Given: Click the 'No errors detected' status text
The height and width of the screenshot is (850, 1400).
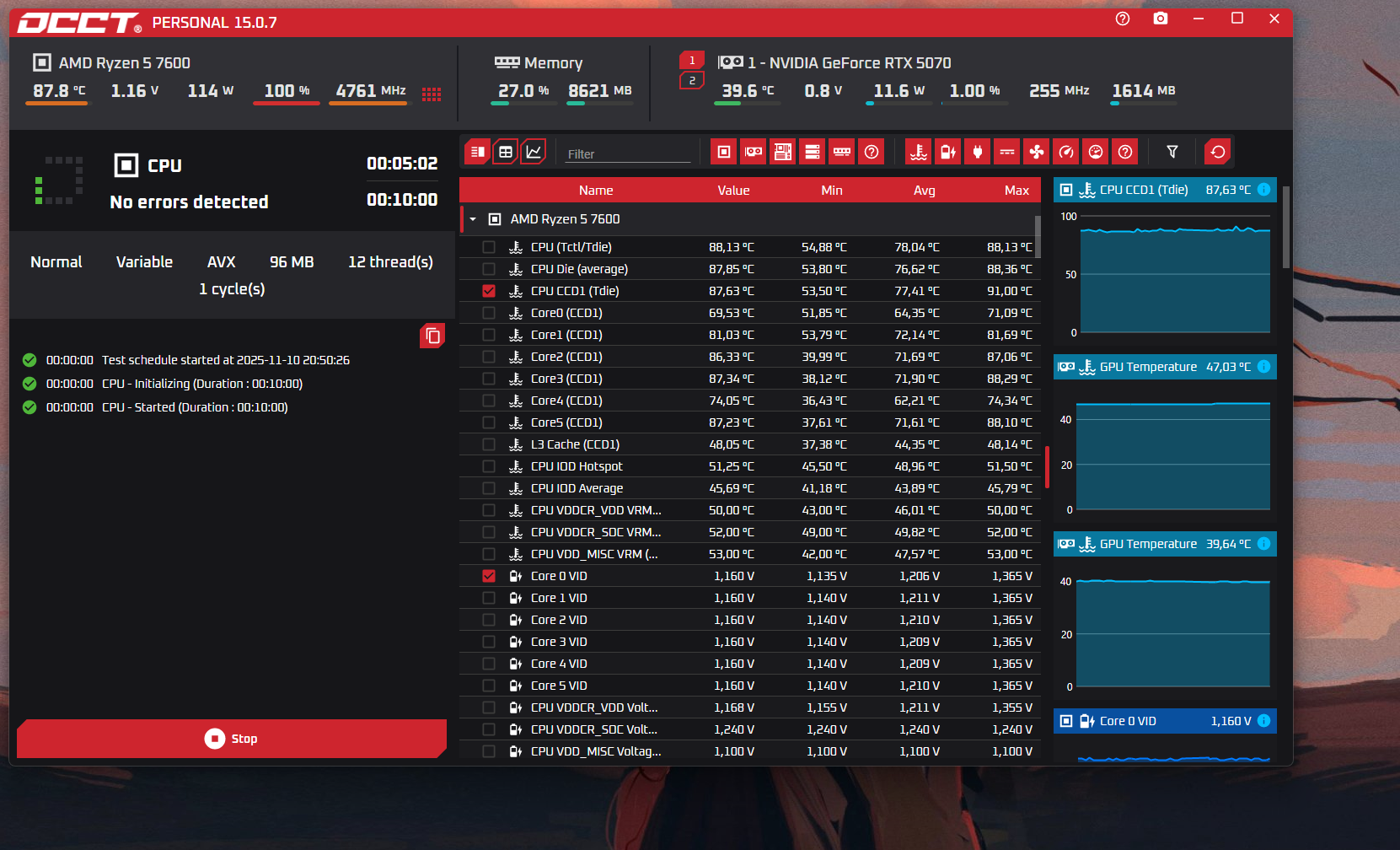Looking at the screenshot, I should click(189, 202).
